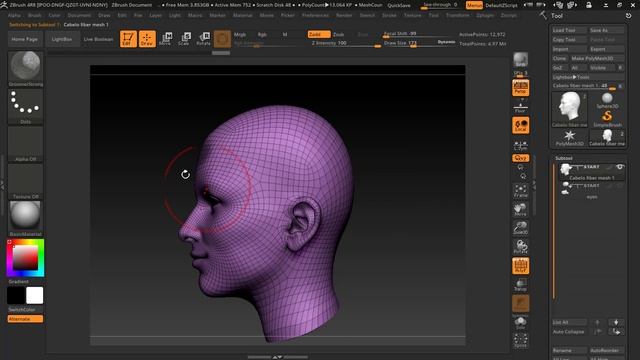The width and height of the screenshot is (640, 360).
Task: Toggle the Qxyz rotation button
Action: [x=520, y=158]
